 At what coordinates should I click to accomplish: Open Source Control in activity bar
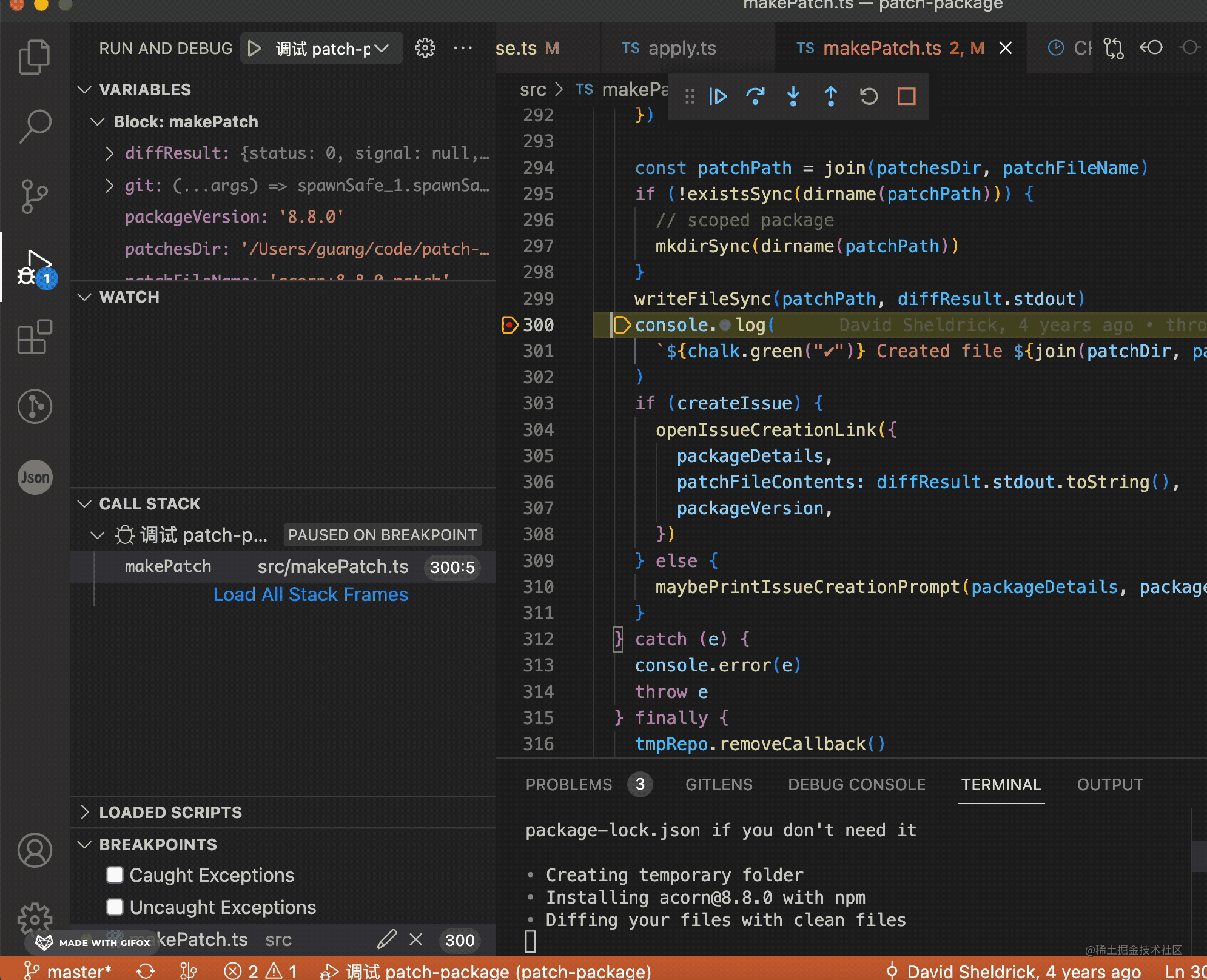[x=35, y=196]
